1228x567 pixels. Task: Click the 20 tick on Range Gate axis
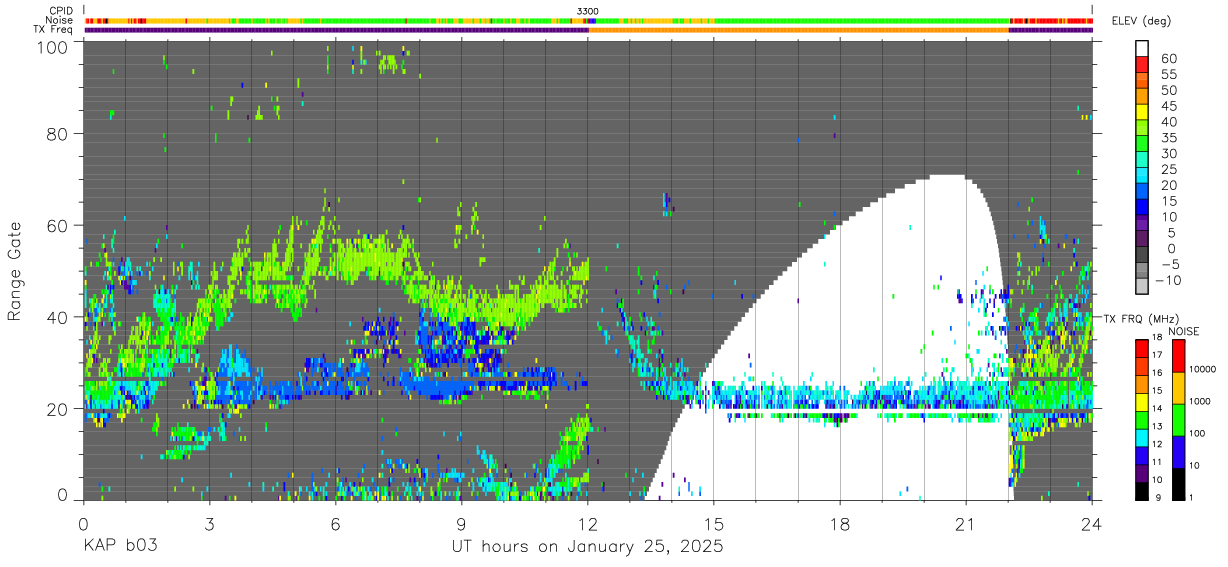click(58, 408)
